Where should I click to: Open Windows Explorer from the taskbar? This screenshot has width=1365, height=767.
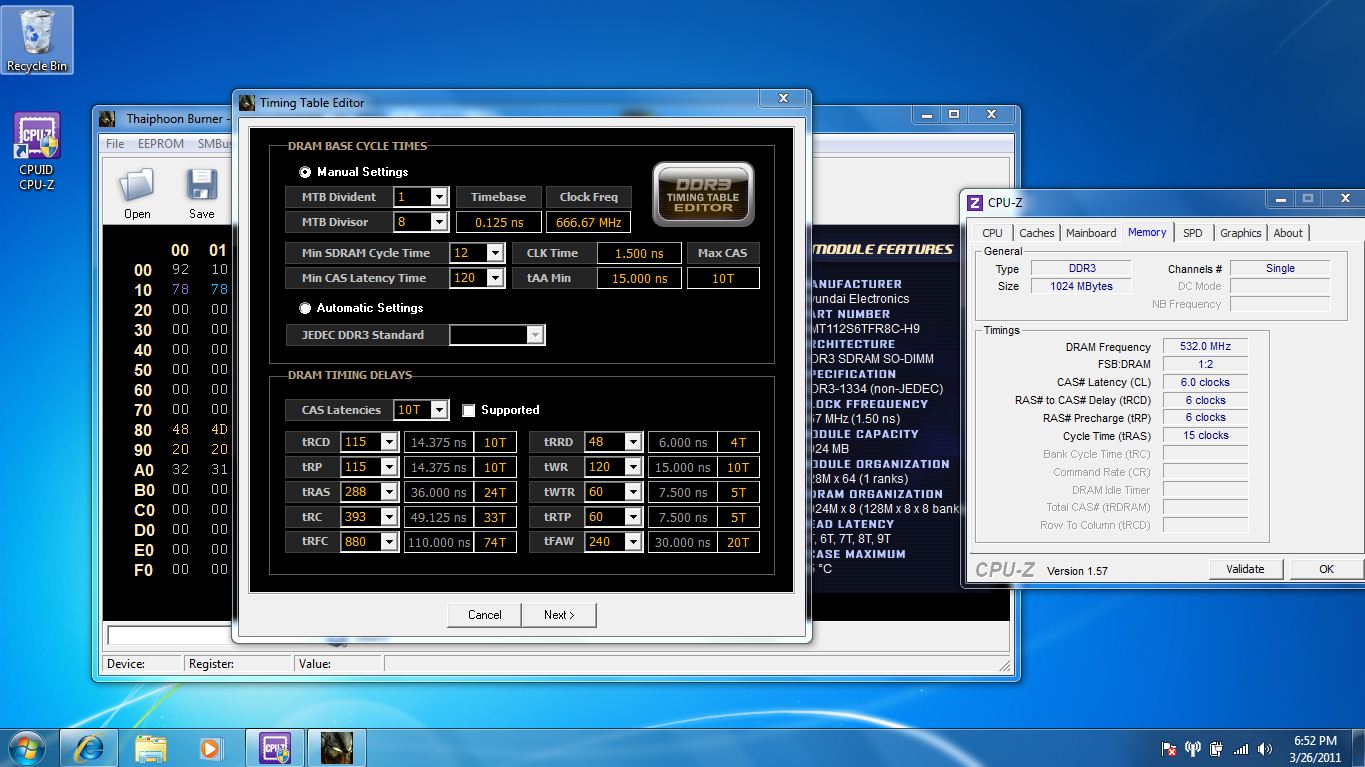151,748
